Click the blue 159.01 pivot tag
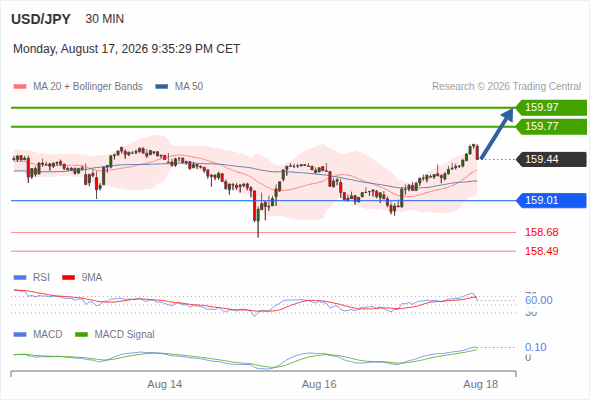590x400 pixels. [551, 201]
